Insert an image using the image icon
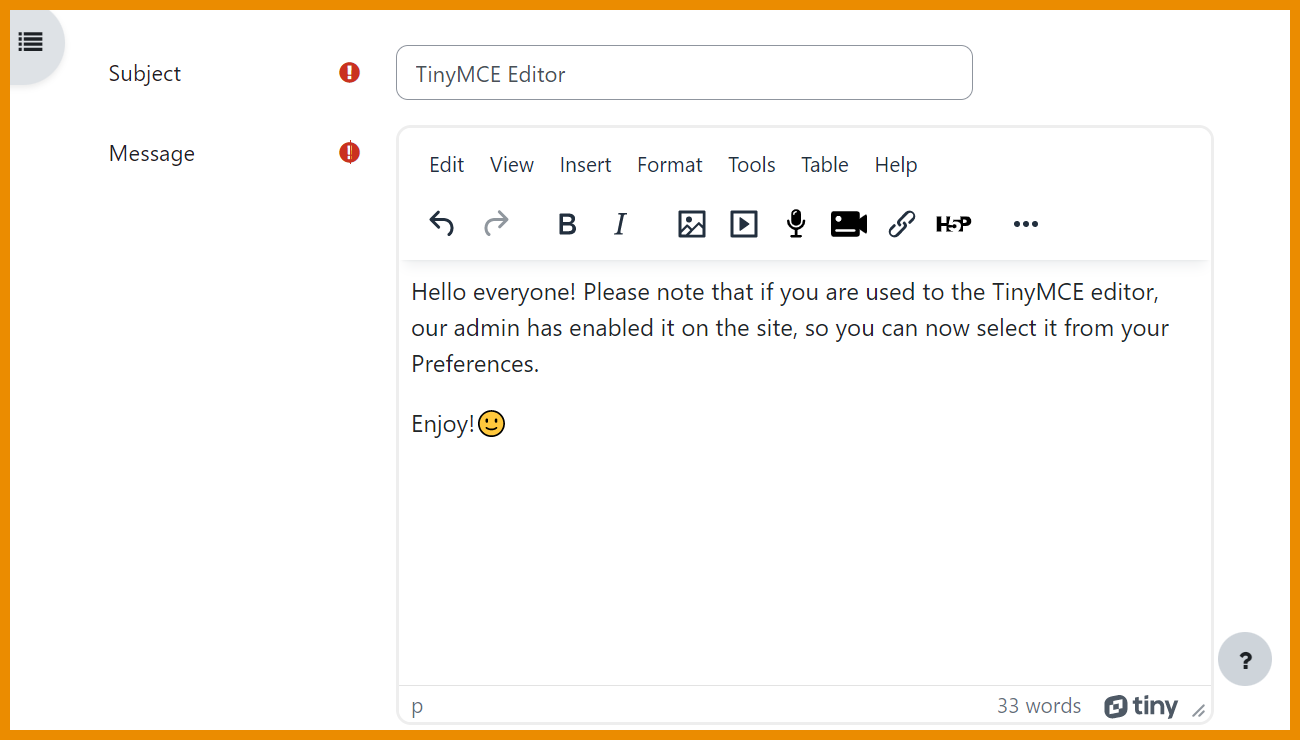This screenshot has width=1300, height=740. (691, 224)
